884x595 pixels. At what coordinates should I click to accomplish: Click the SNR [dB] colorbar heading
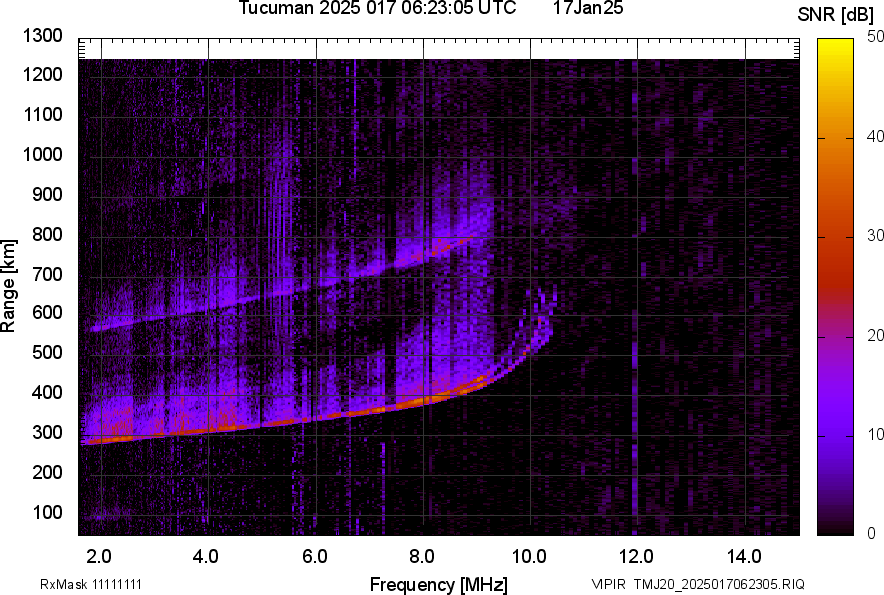pyautogui.click(x=838, y=14)
